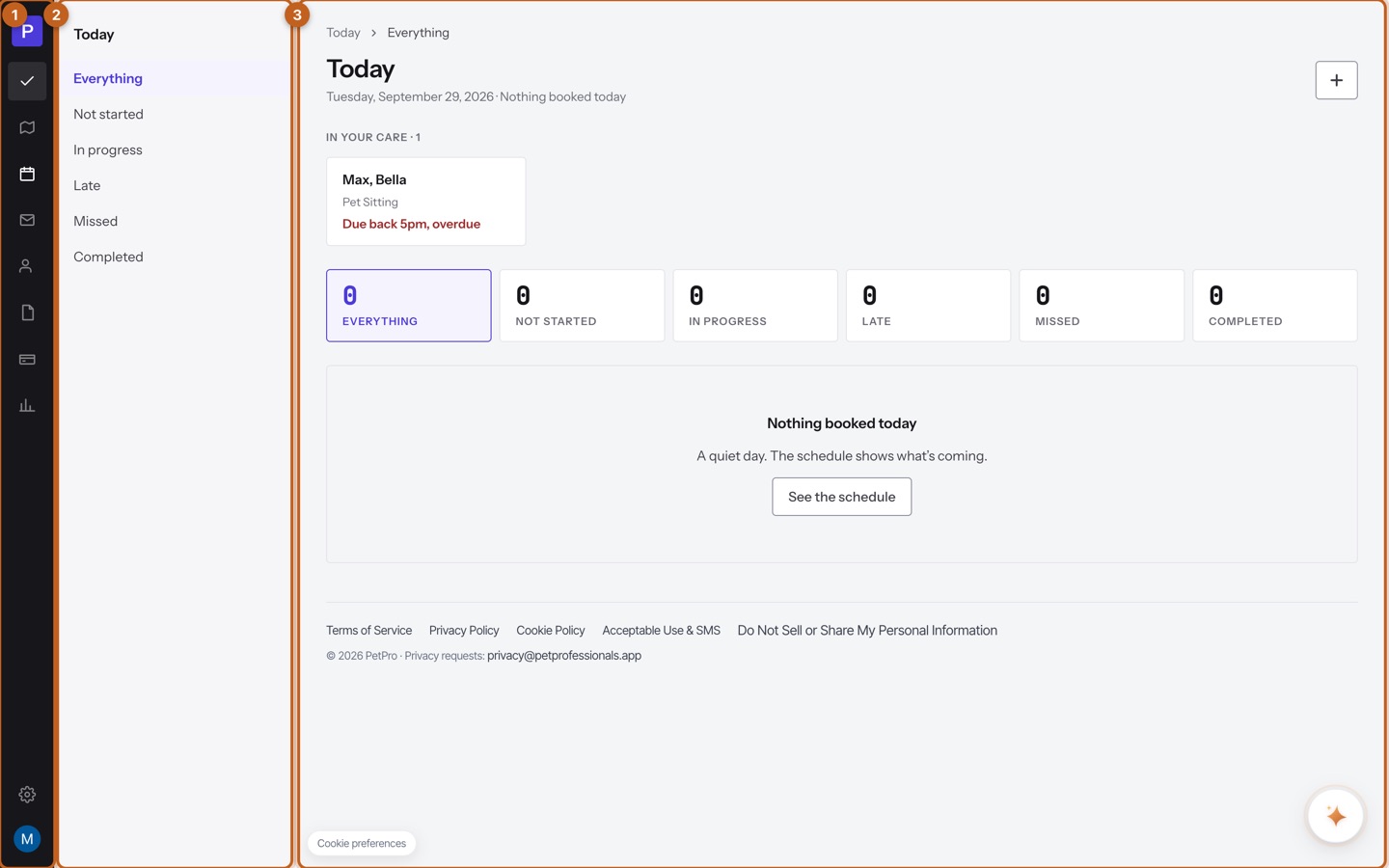Click the privacy@petprofessionals.app email link
Viewport: 1389px width, 868px height.
[564, 656]
